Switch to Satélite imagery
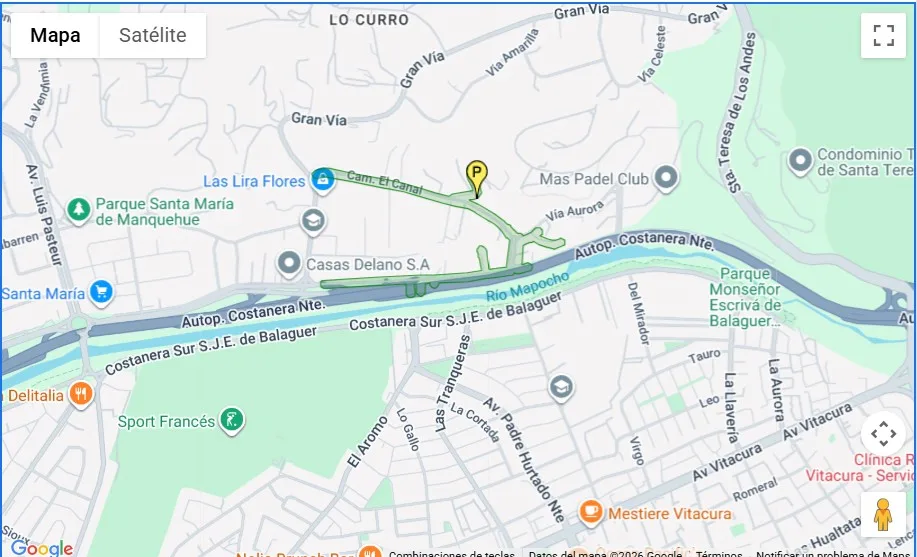Viewport: 917px width, 557px height. click(153, 35)
